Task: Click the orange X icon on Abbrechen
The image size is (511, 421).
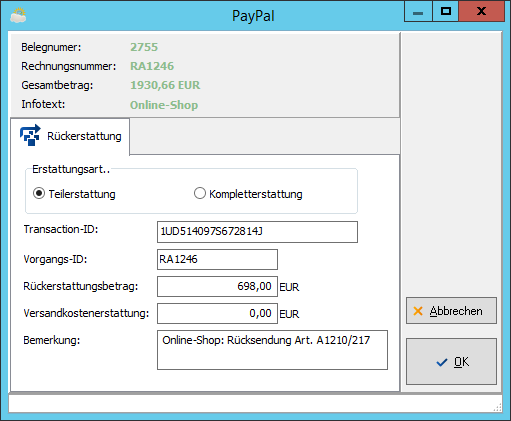Action: [418, 311]
